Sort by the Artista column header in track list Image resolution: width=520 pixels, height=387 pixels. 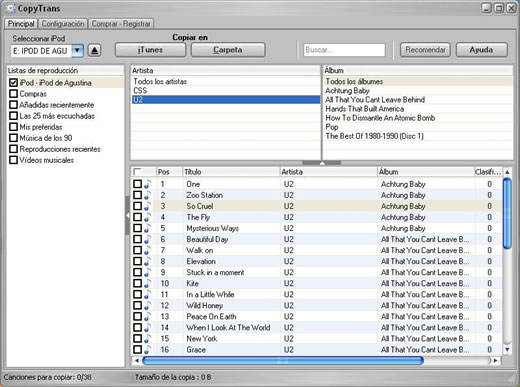click(328, 172)
